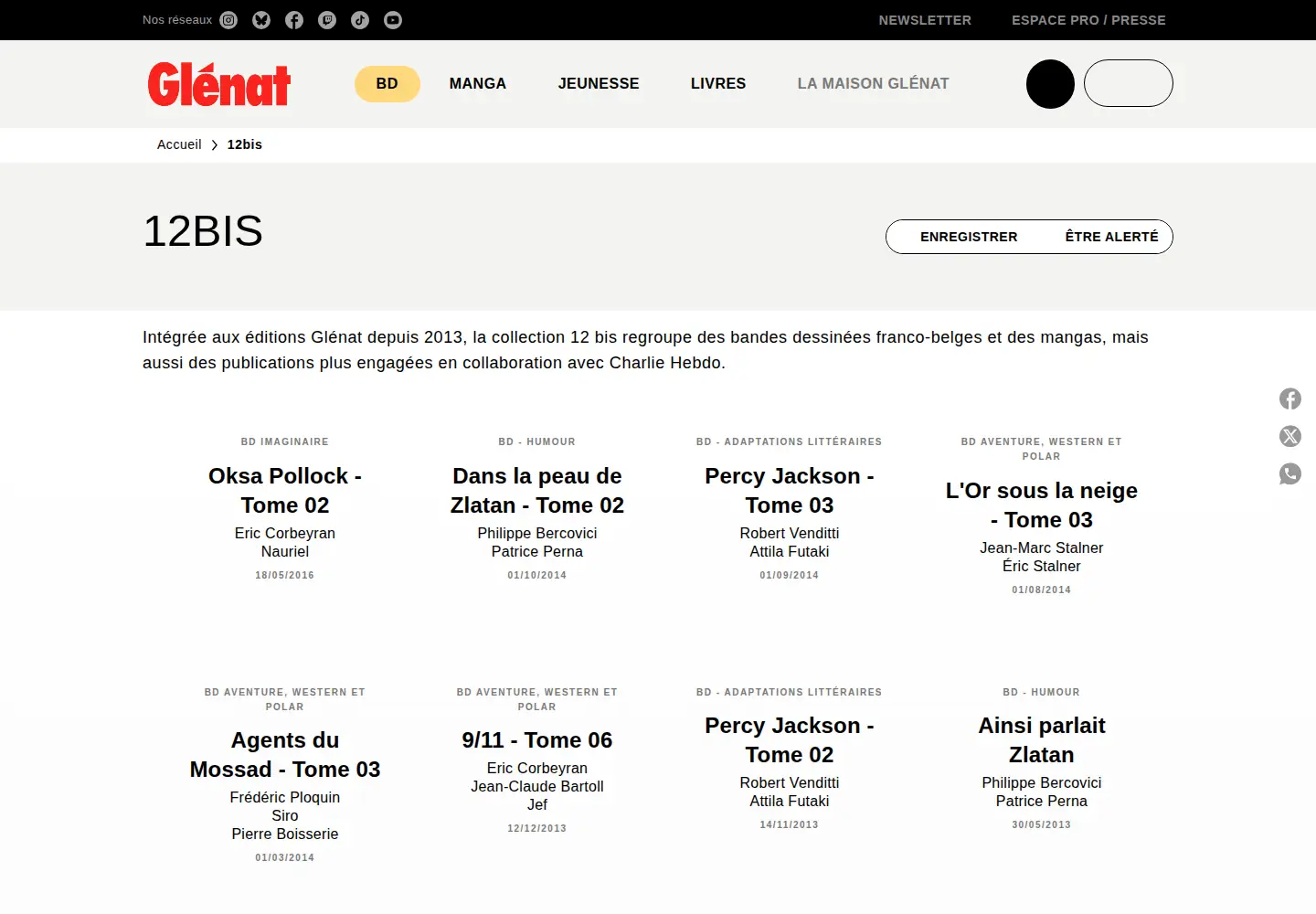Open Dans la peau de Zlatan - Tome 02
Screen dimensions: 1316x914
click(x=537, y=491)
